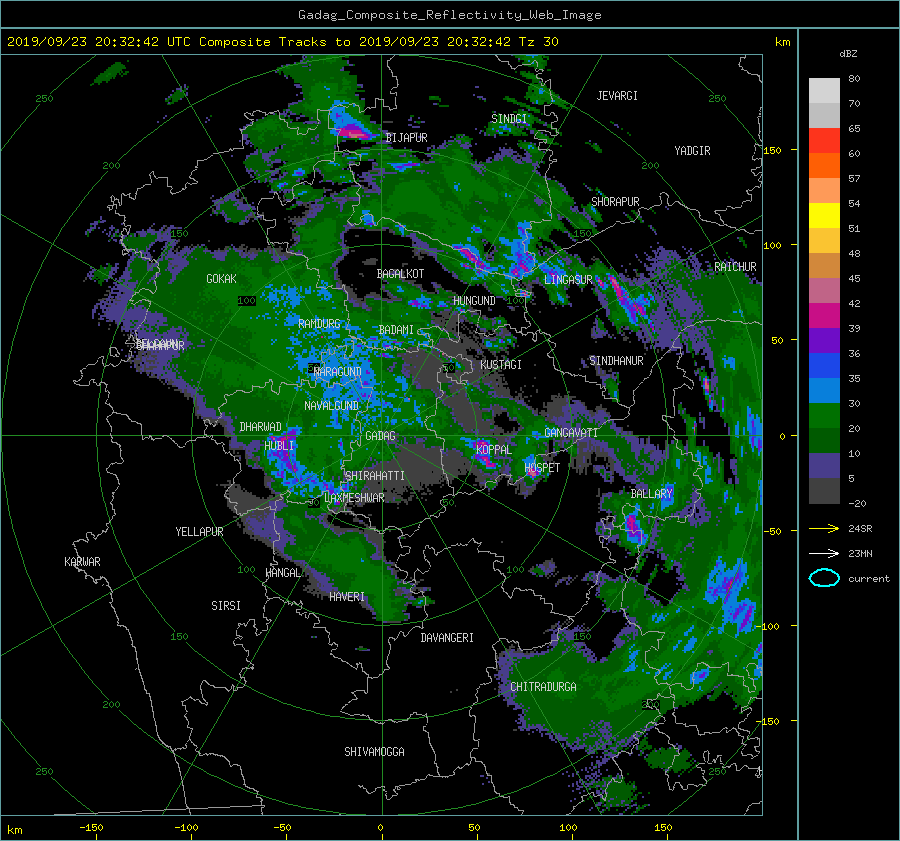Click the UTC Composite Tracks timestamp line

(x=283, y=42)
